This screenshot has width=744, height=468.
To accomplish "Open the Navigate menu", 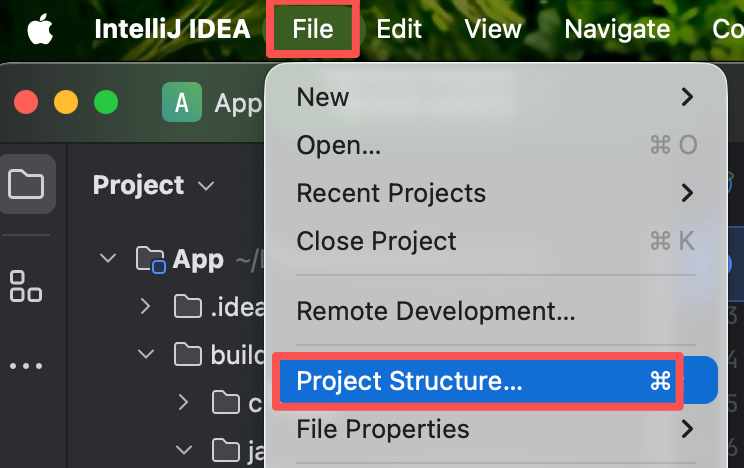I will 617,29.
